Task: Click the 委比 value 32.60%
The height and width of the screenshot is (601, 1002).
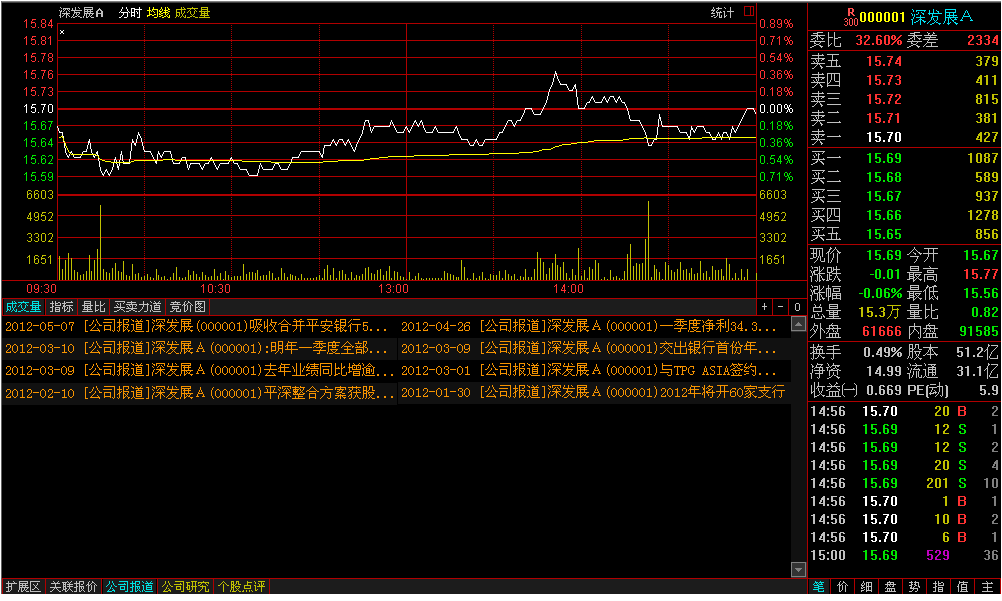Action: tap(879, 40)
